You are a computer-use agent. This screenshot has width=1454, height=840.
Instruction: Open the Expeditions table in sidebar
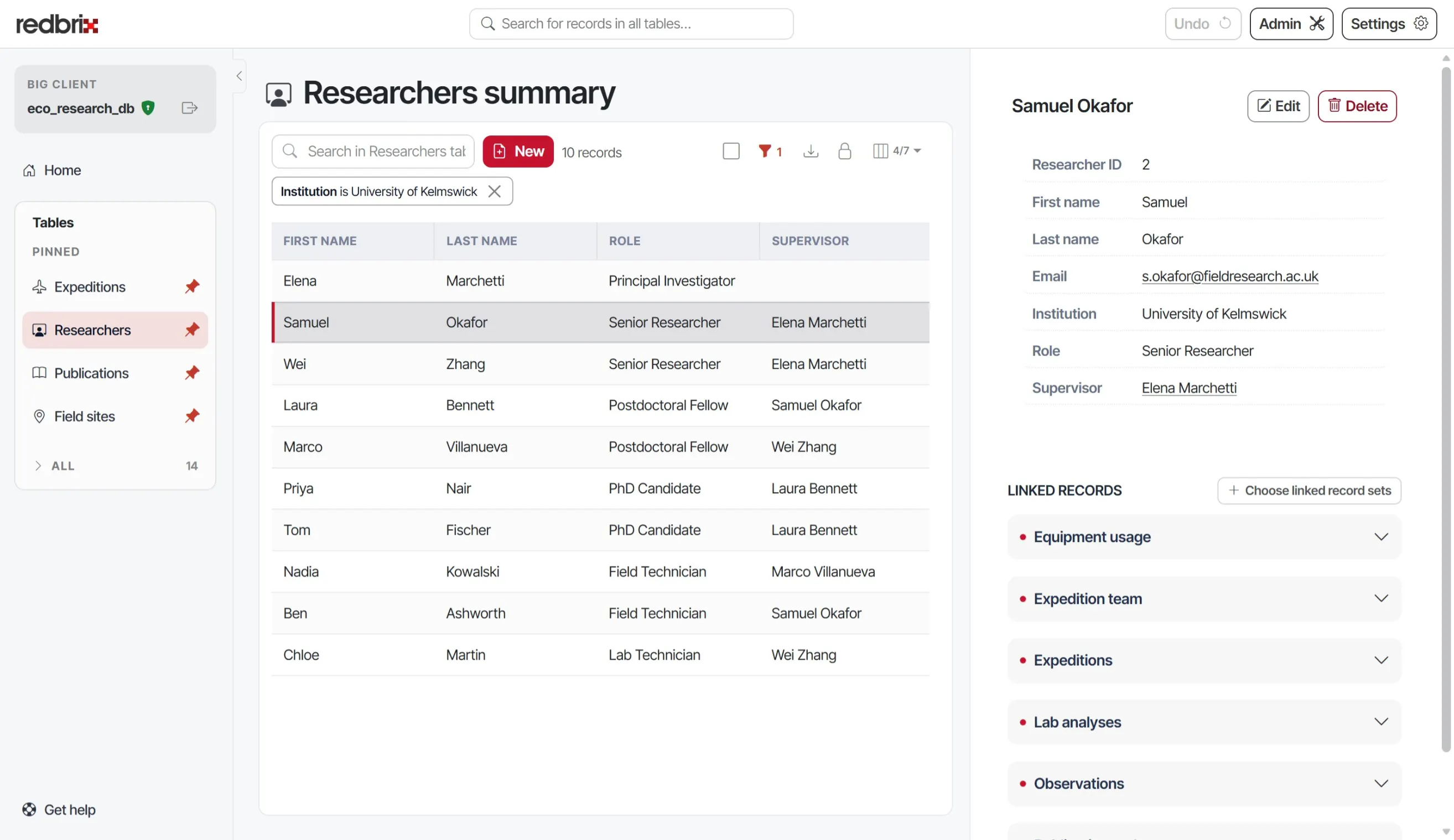(x=90, y=286)
